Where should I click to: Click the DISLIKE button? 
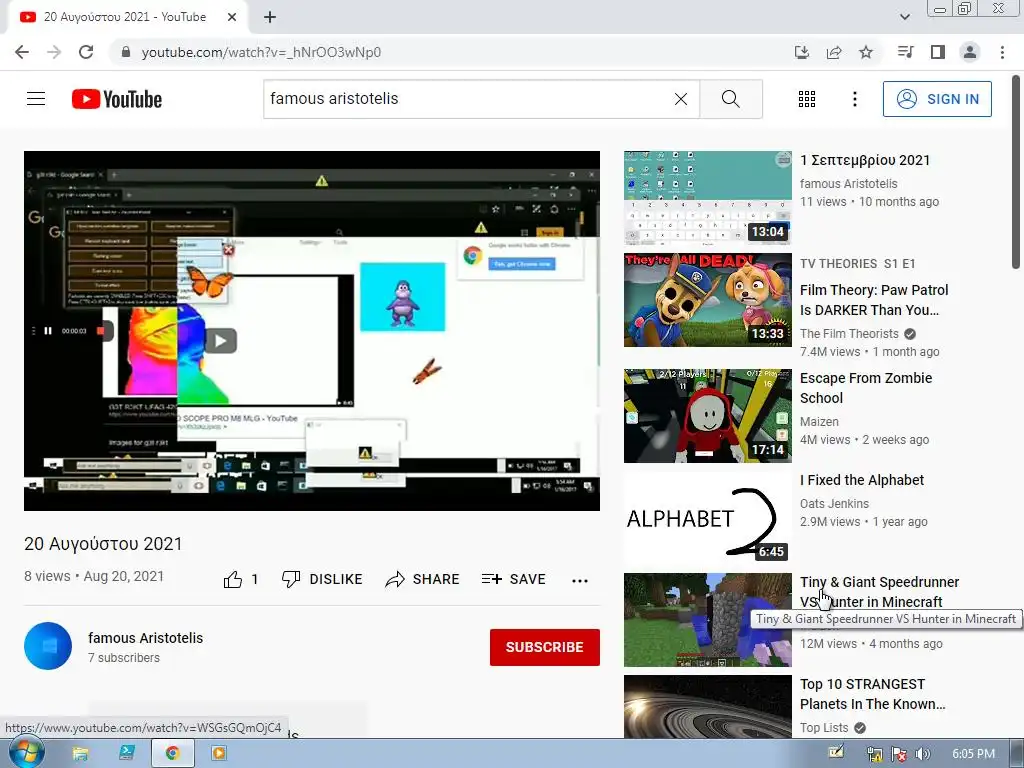pos(322,579)
